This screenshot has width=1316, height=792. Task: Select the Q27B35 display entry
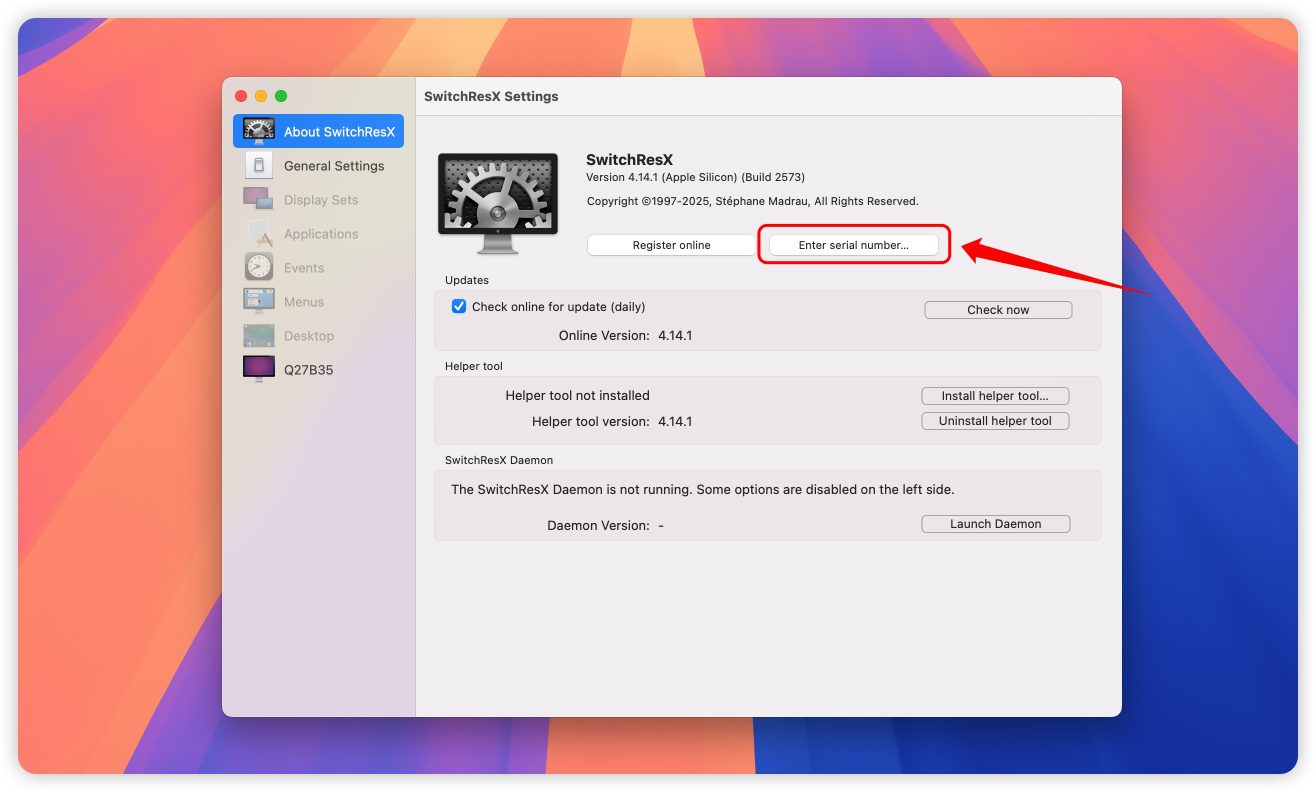(x=308, y=370)
